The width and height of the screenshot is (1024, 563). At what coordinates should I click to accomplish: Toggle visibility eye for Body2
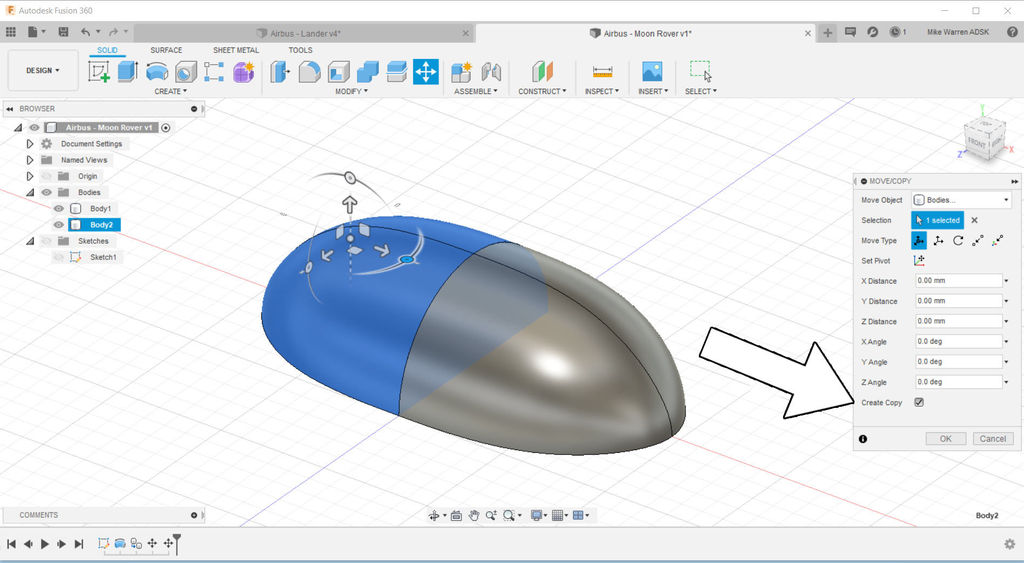(59, 225)
